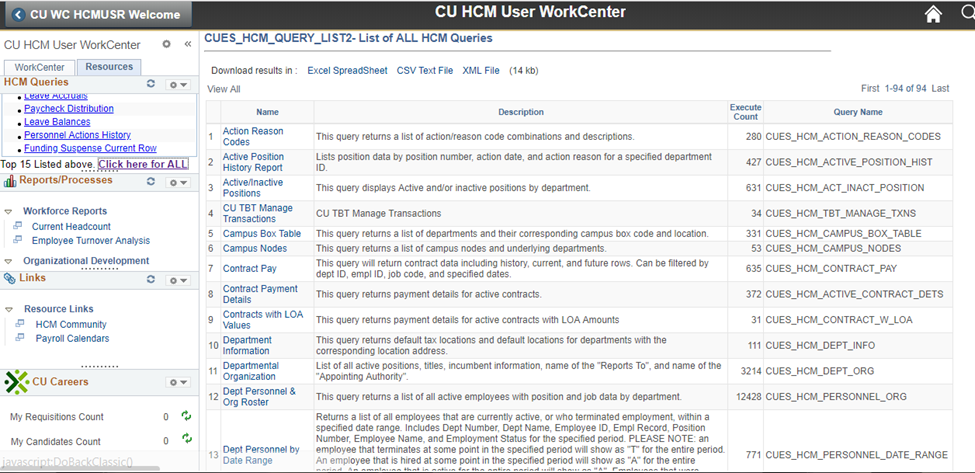
Task: Click the icon beside Employee Turnover Analysis
Action: click(18, 239)
